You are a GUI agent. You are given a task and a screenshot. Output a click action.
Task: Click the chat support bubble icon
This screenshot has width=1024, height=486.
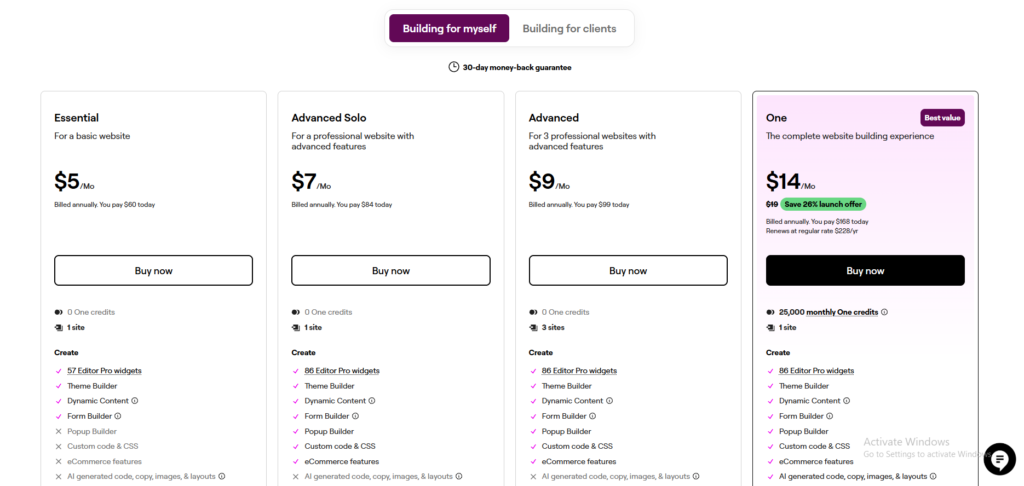(x=999, y=459)
